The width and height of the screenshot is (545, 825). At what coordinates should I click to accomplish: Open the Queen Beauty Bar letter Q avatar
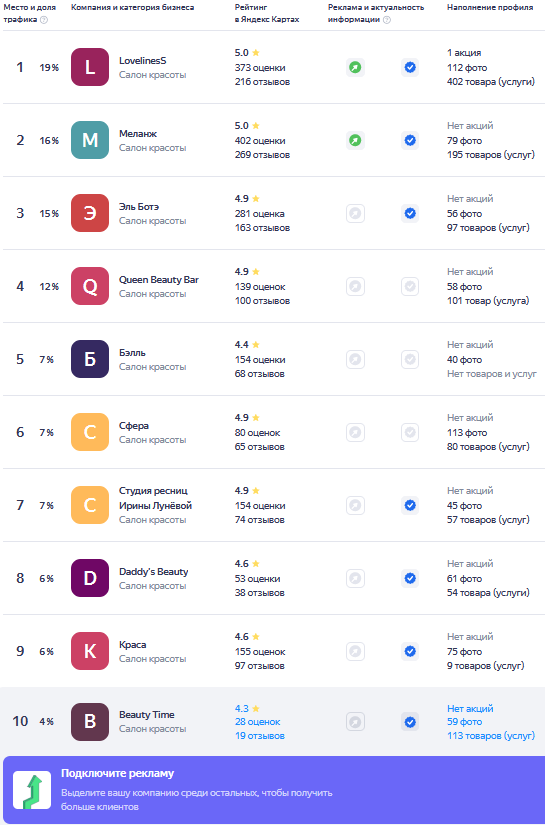click(90, 287)
